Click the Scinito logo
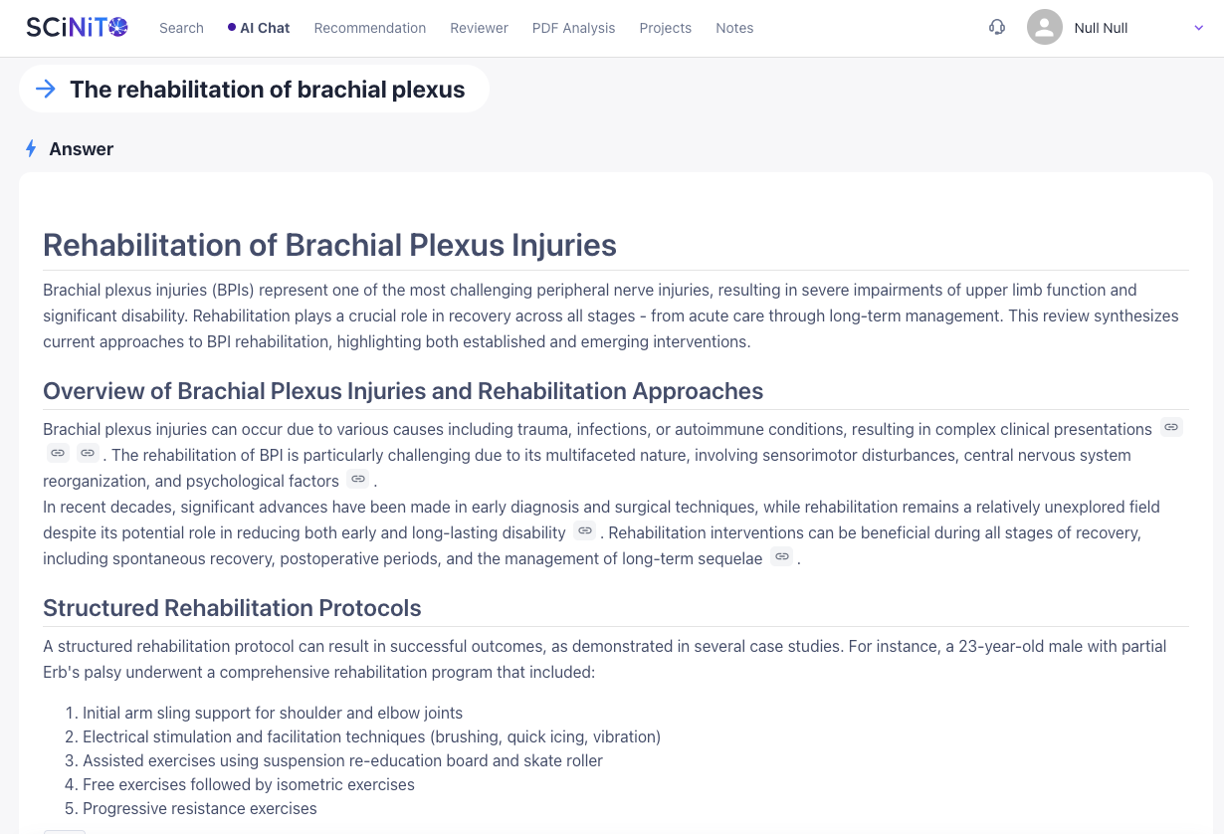This screenshot has width=1224, height=834. tap(77, 27)
